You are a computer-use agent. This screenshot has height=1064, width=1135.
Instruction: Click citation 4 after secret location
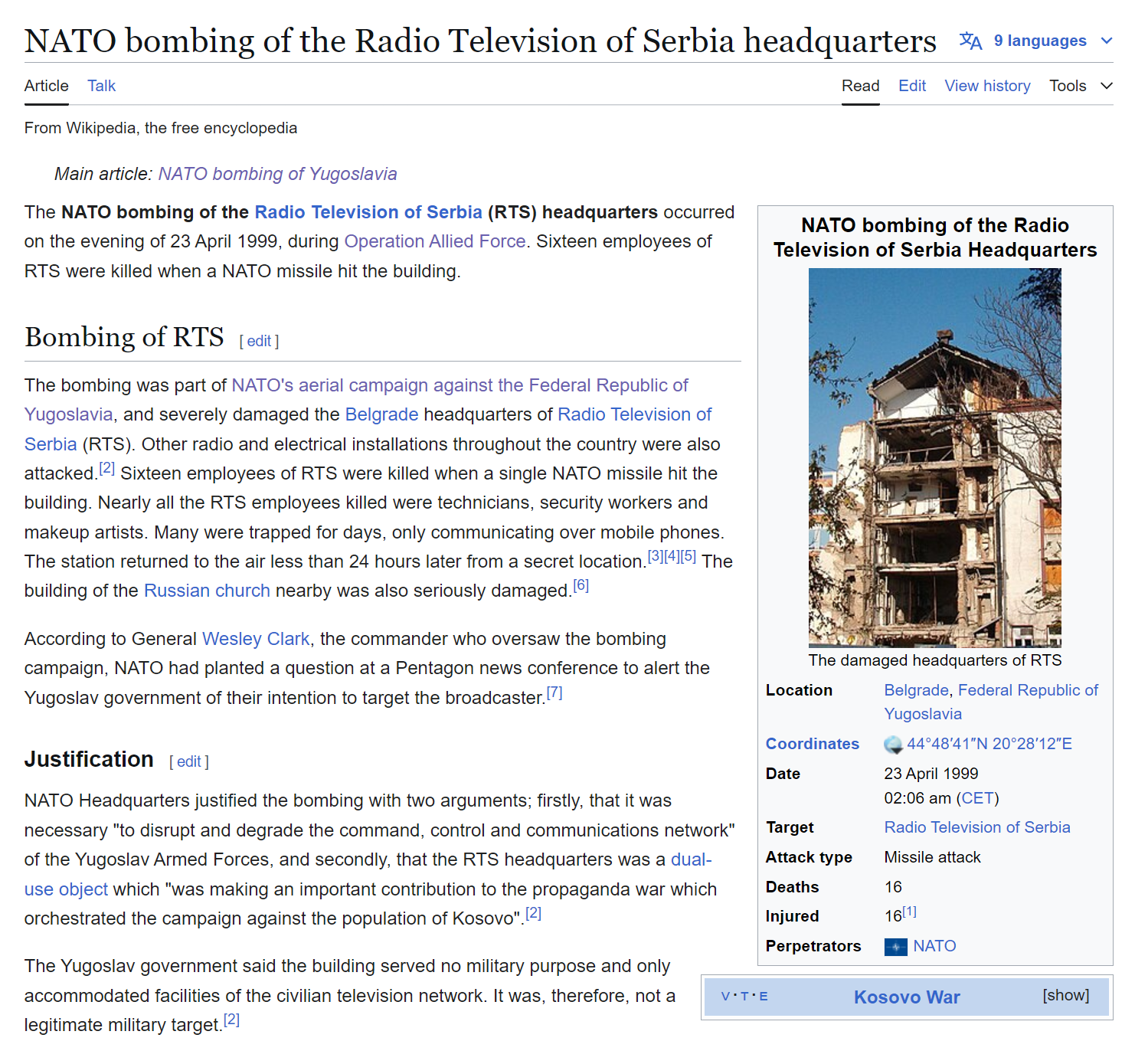672,556
